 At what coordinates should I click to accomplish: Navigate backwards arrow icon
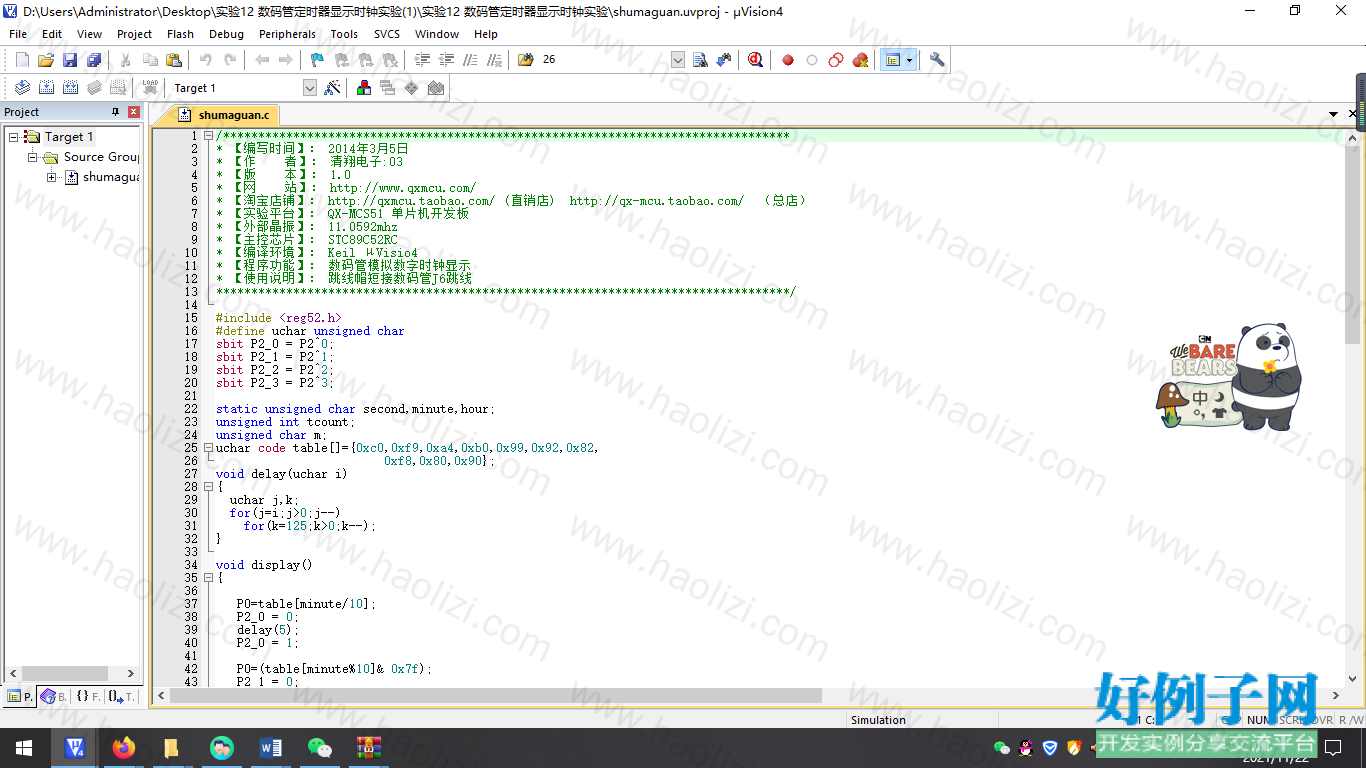[x=262, y=60]
